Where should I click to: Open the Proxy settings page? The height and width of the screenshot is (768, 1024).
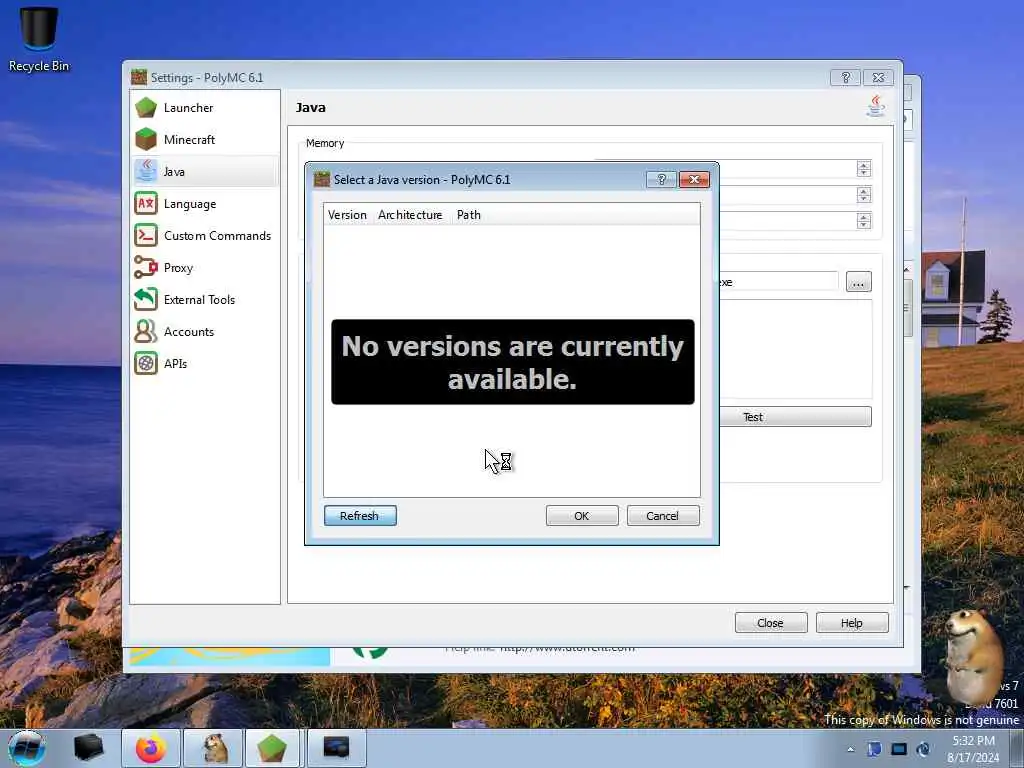204,268
